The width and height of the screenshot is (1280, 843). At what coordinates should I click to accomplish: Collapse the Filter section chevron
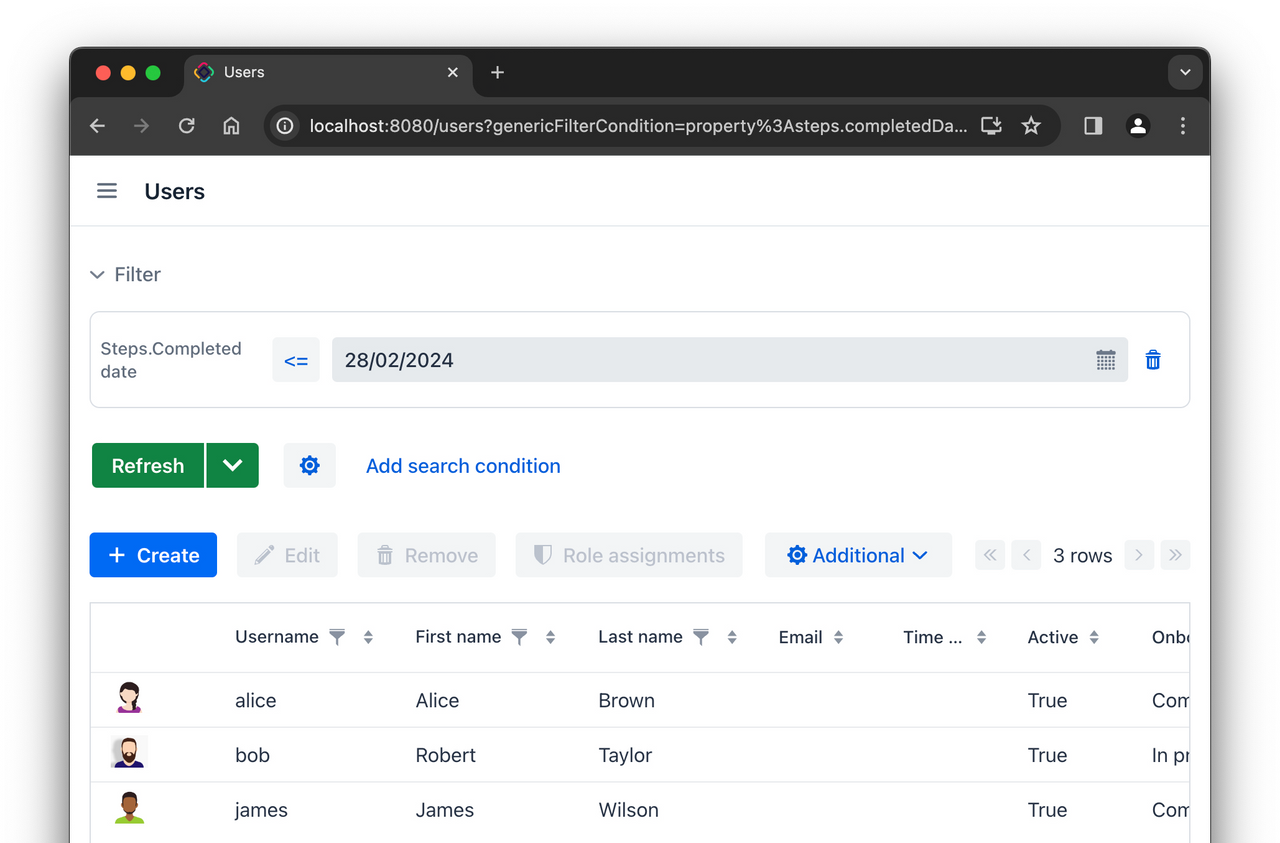pyautogui.click(x=96, y=274)
